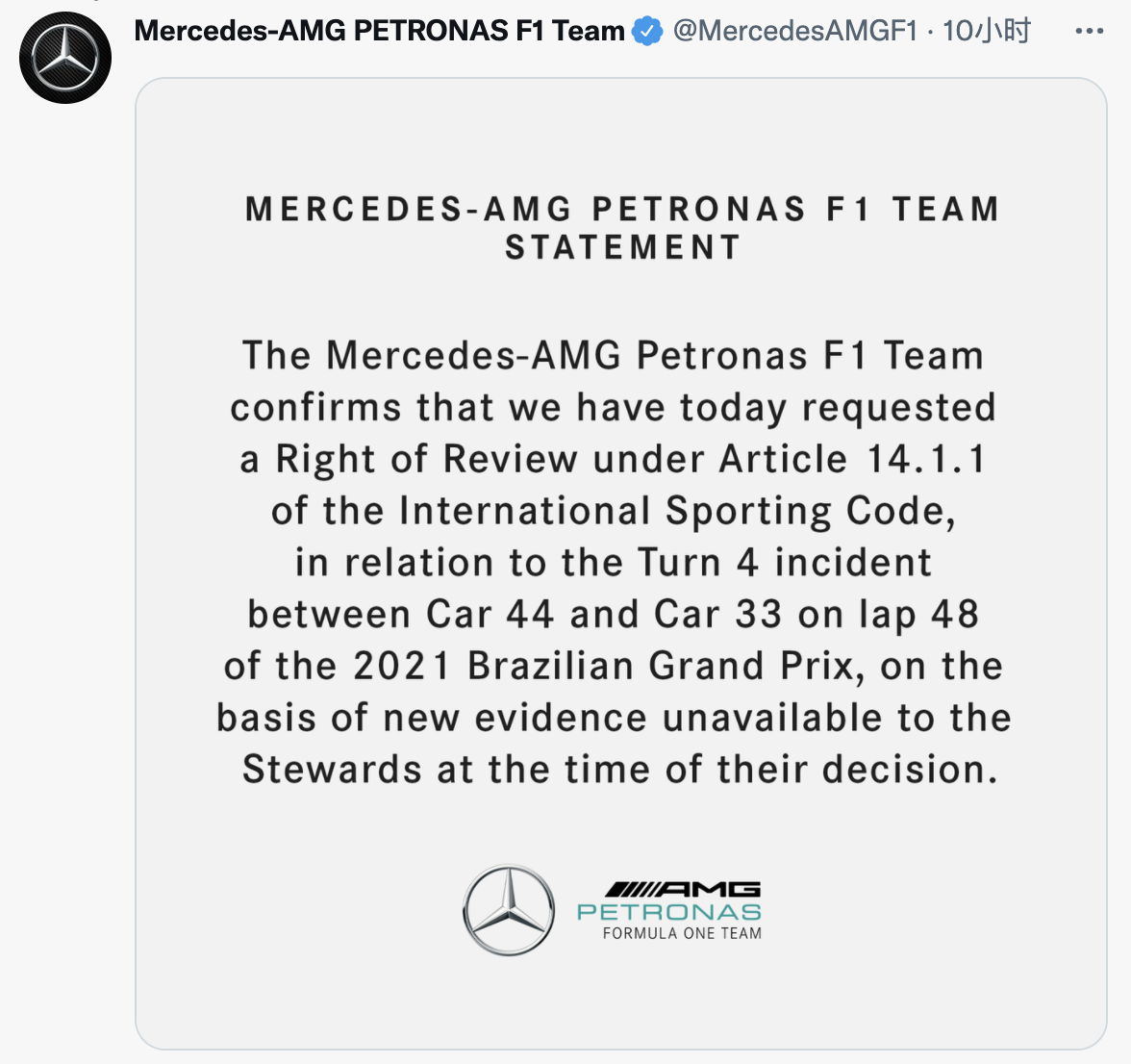1131x1064 pixels.
Task: Click the @MercedesAMGF1 handle
Action: 794,31
